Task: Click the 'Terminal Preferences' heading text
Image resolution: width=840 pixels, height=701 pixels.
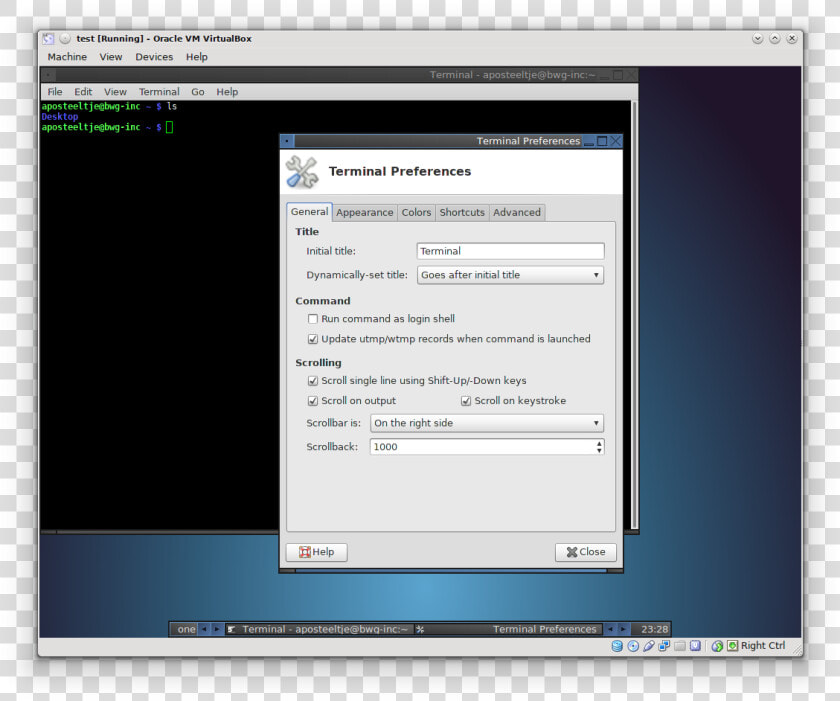Action: click(x=400, y=171)
